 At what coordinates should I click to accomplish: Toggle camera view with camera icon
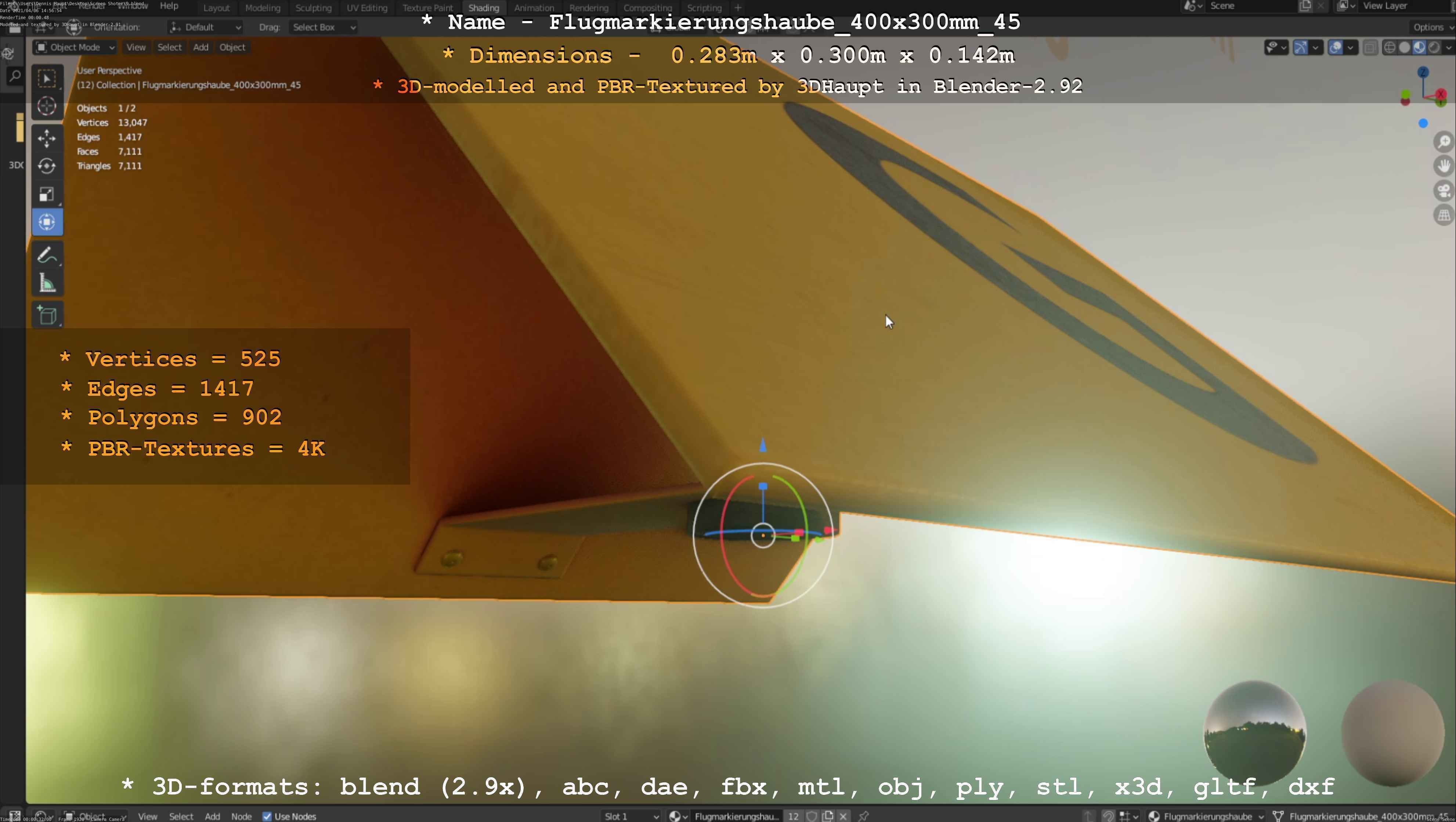tap(1444, 191)
